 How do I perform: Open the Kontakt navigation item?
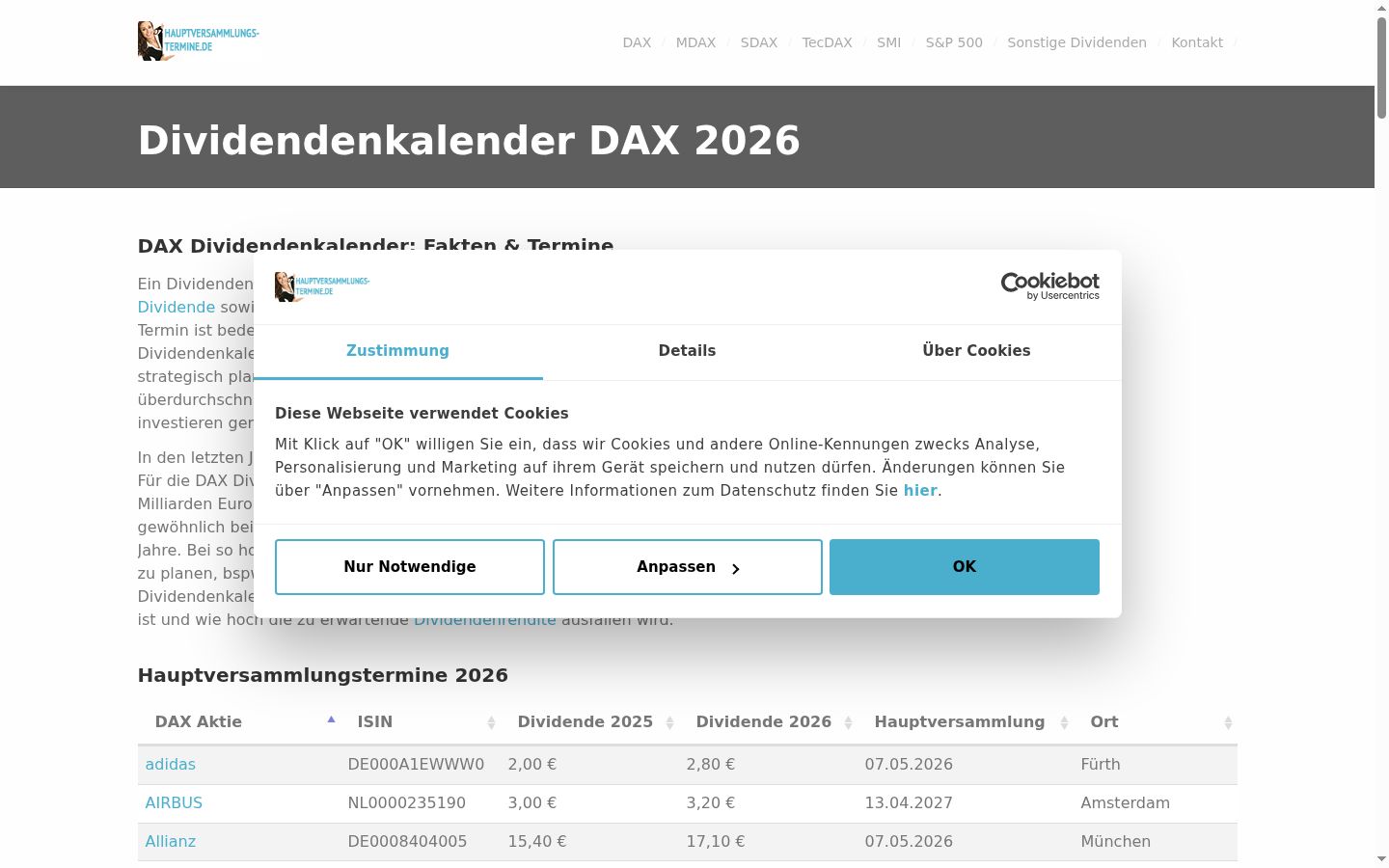click(1197, 42)
